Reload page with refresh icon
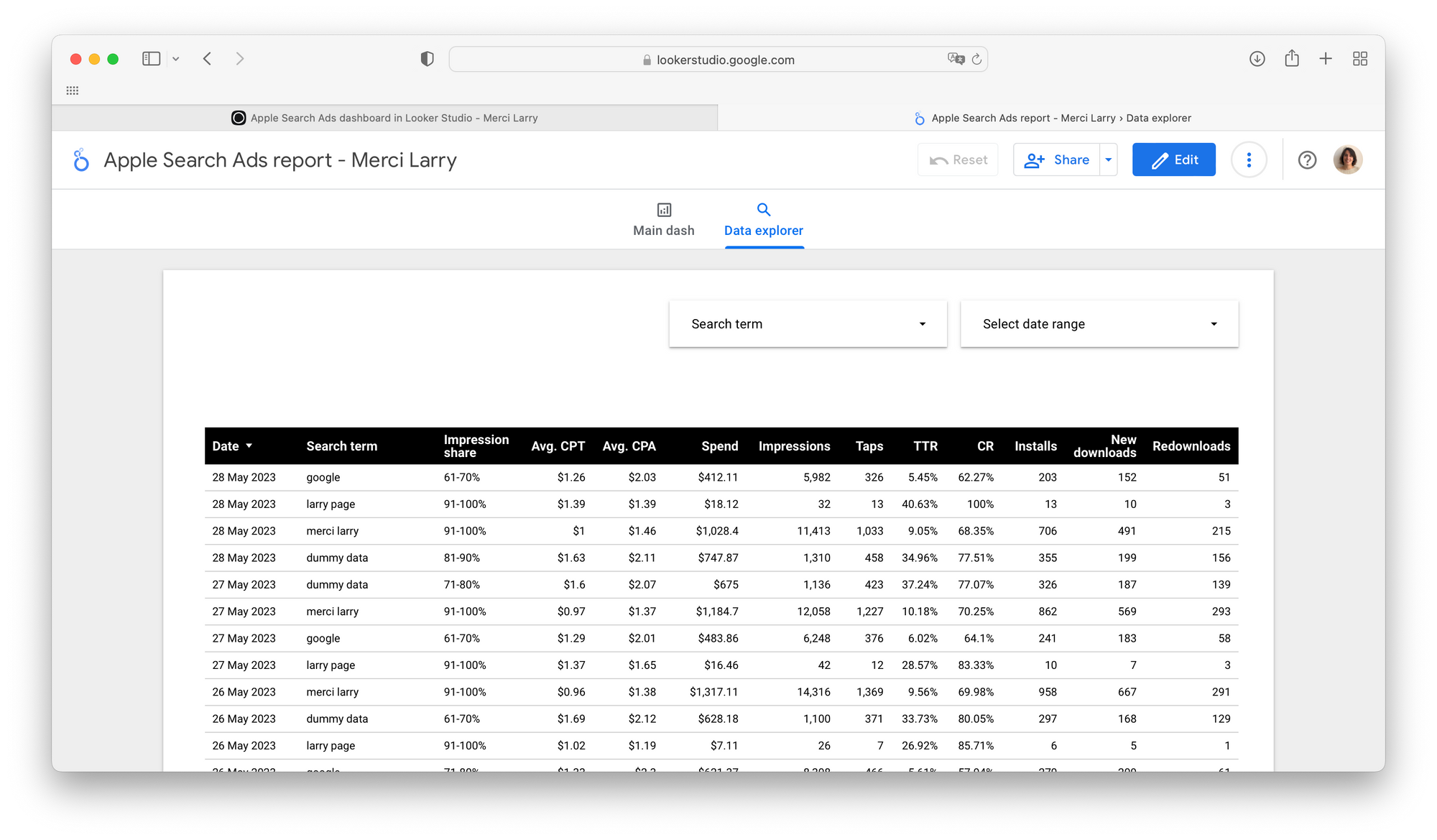 976,60
